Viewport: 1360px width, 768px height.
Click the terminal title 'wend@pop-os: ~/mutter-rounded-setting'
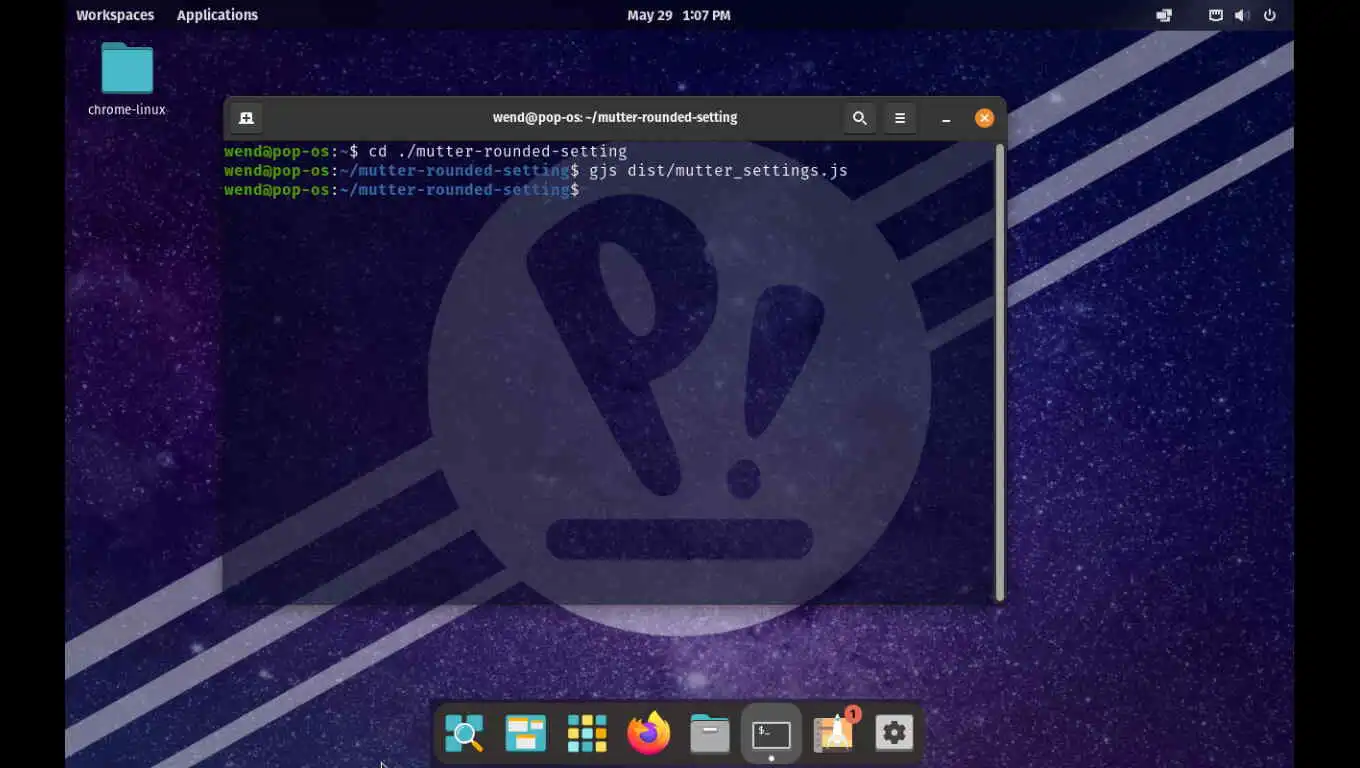pos(615,118)
